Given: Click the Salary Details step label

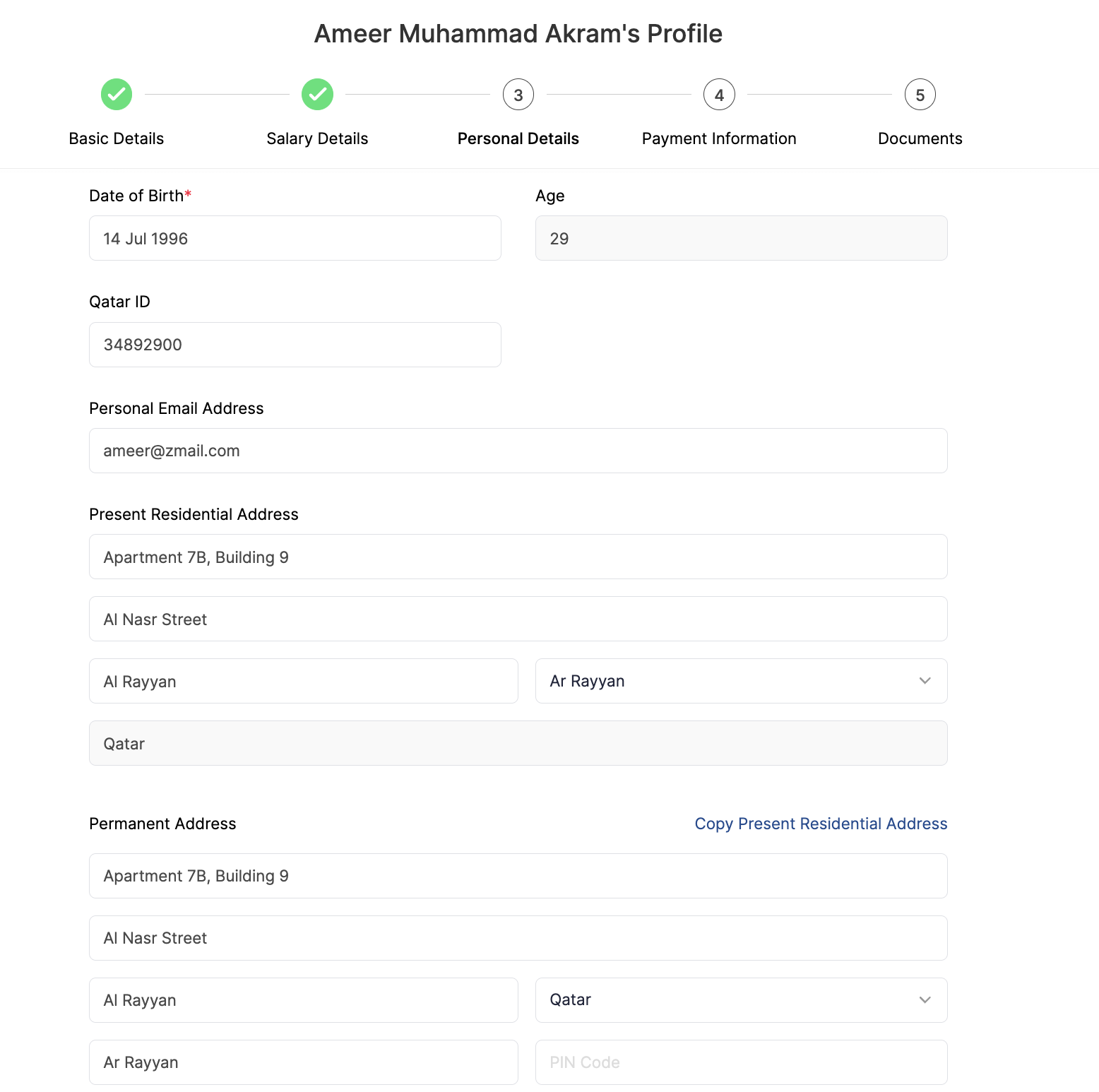Looking at the screenshot, I should 317,138.
